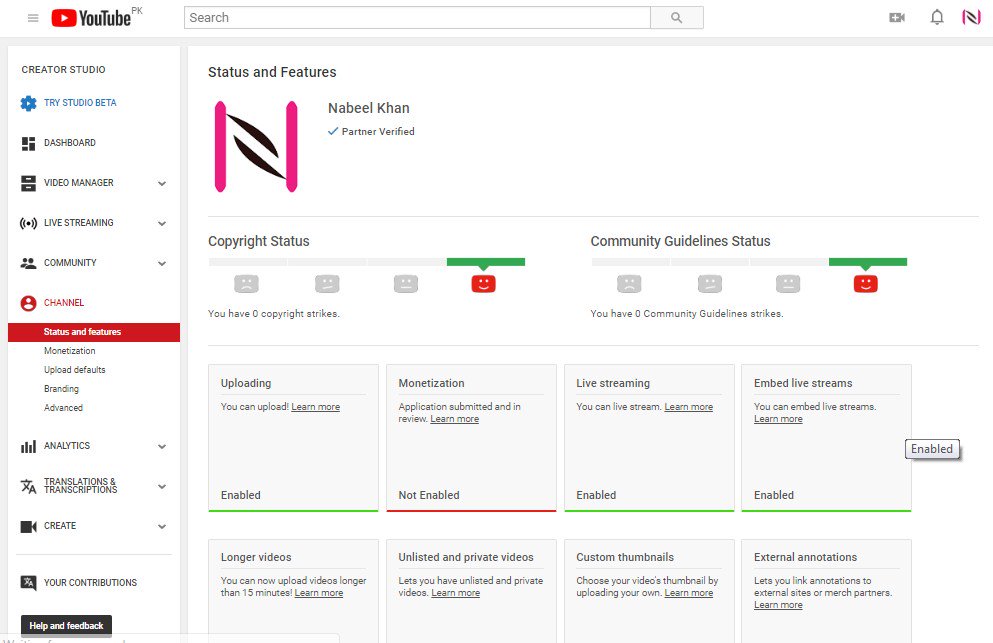
Task: Click the Status and Features page heading
Action: [272, 72]
